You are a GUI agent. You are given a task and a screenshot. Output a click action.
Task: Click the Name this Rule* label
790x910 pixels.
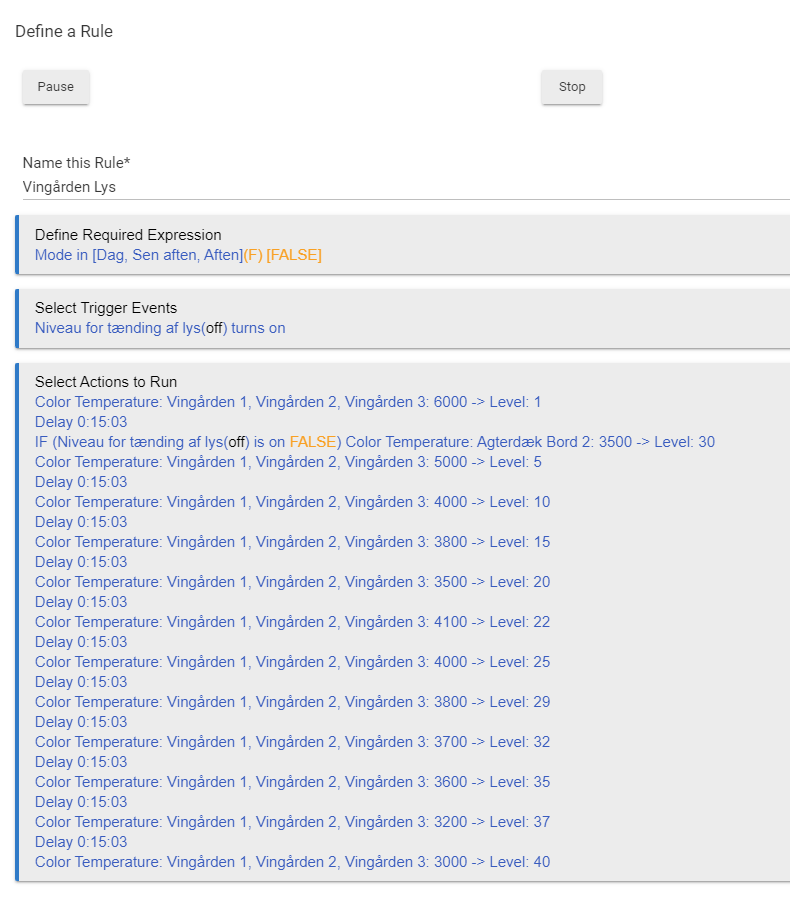point(76,163)
